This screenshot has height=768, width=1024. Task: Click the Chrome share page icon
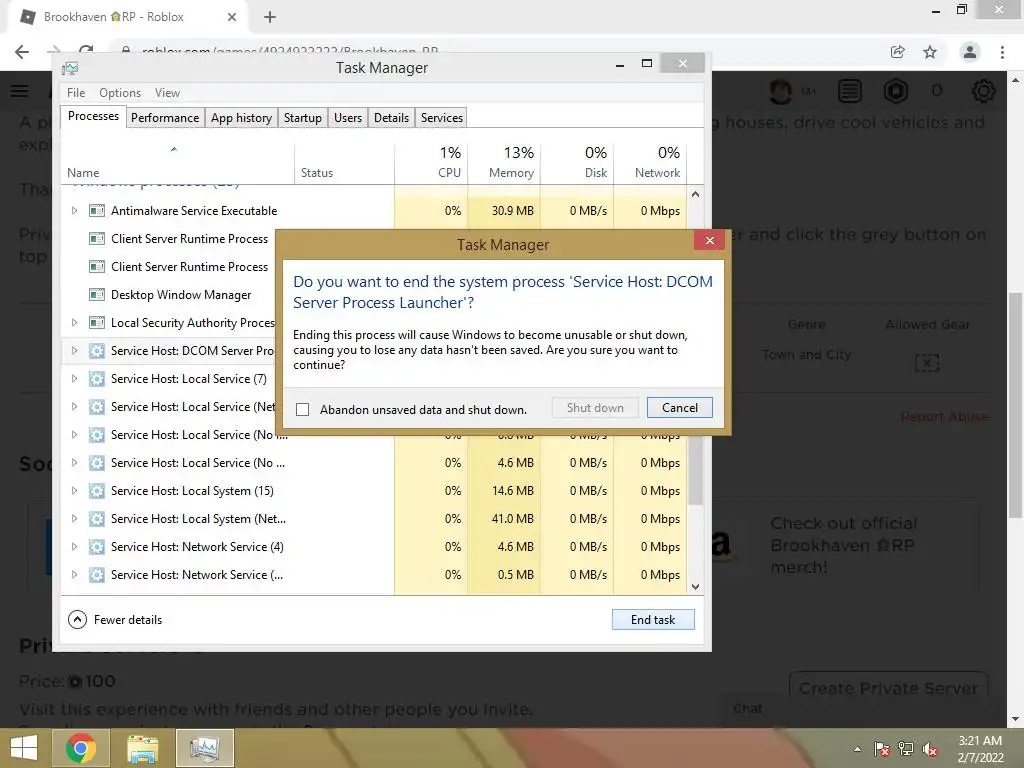coord(897,52)
